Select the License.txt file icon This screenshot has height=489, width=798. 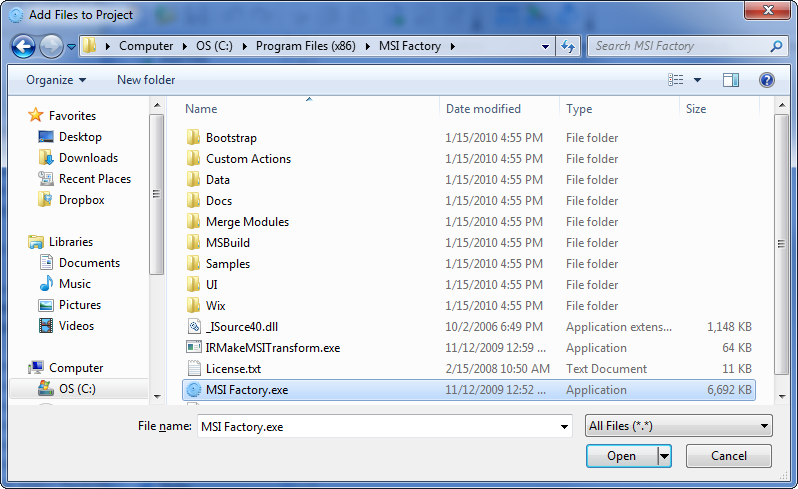tap(194, 368)
